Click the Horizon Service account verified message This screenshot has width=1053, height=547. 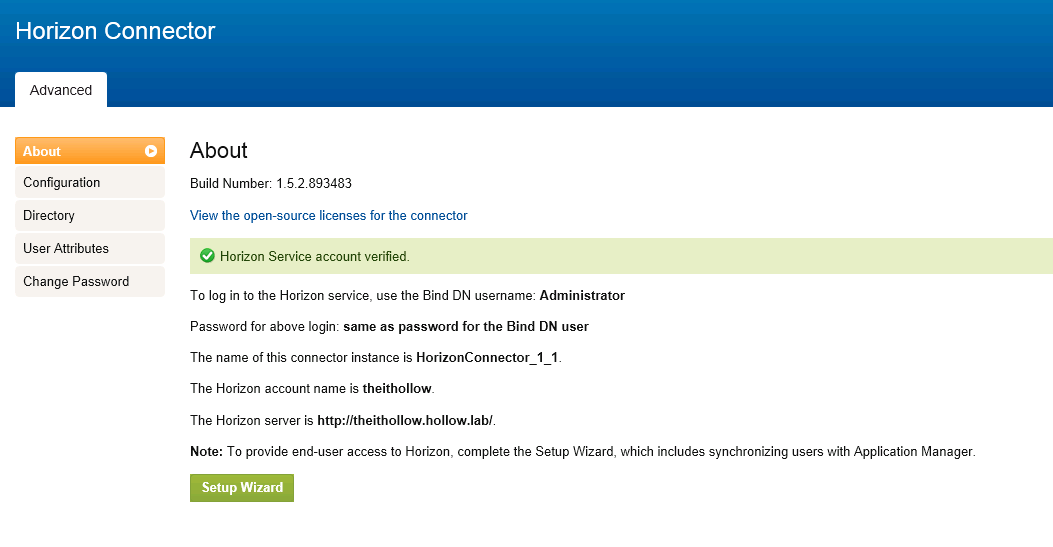pos(314,257)
